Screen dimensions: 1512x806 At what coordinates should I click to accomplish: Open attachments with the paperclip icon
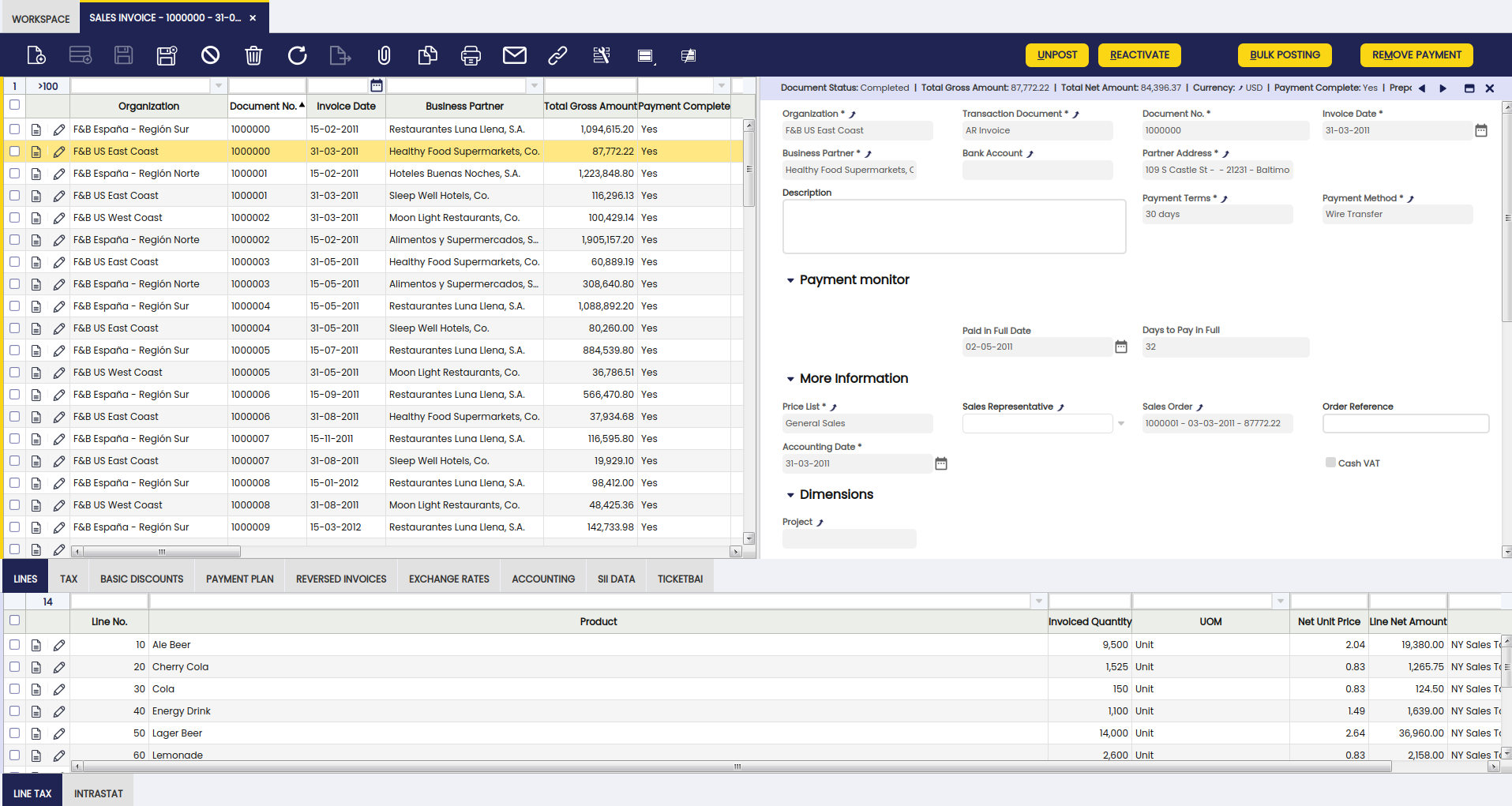384,55
